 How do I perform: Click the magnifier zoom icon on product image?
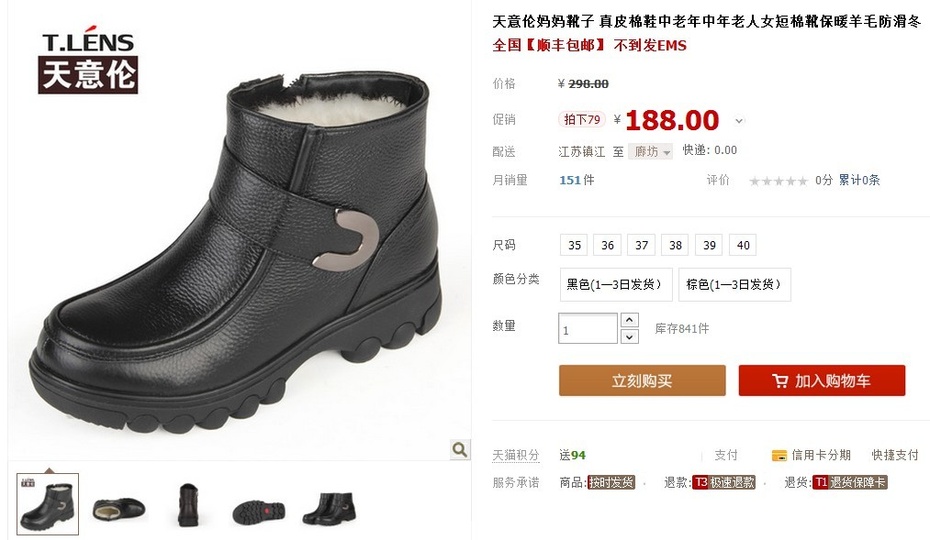tap(460, 450)
